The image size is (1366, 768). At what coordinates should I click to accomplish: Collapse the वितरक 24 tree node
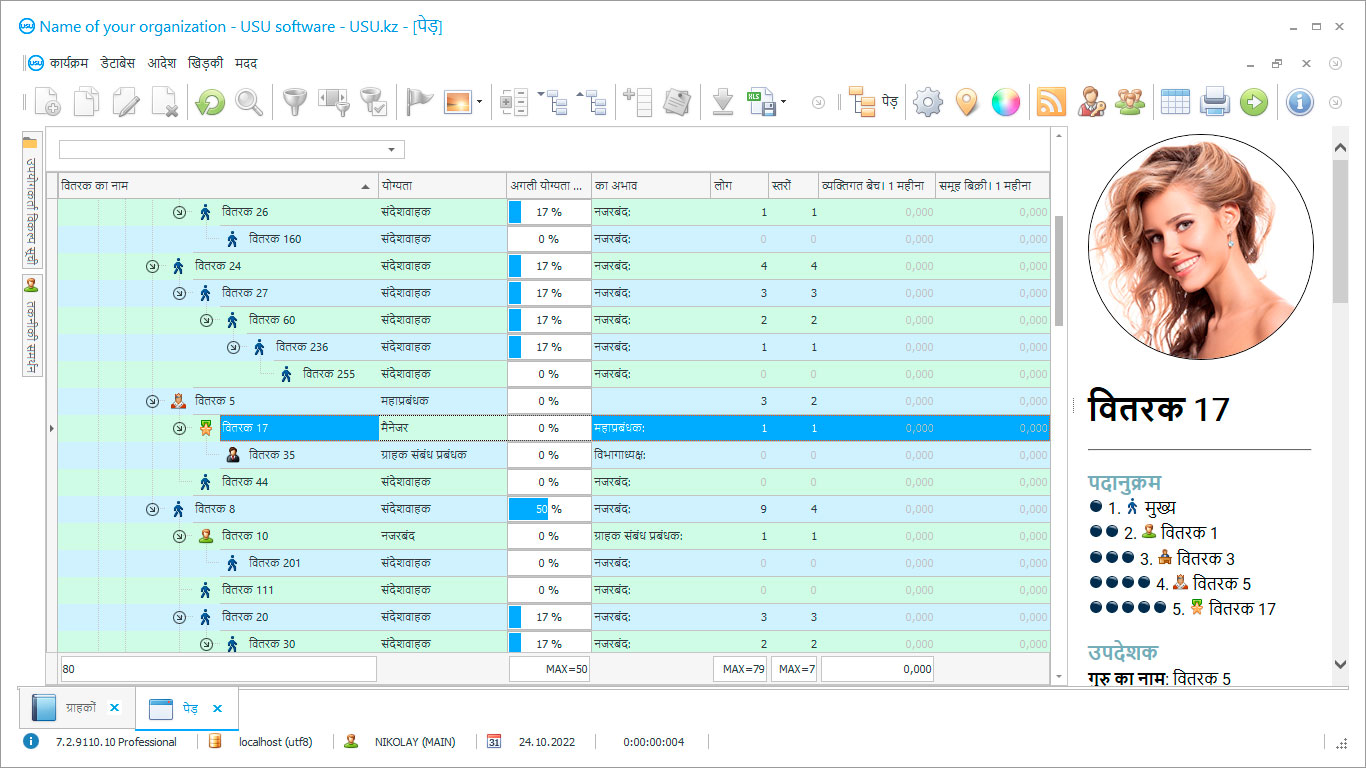click(x=152, y=266)
